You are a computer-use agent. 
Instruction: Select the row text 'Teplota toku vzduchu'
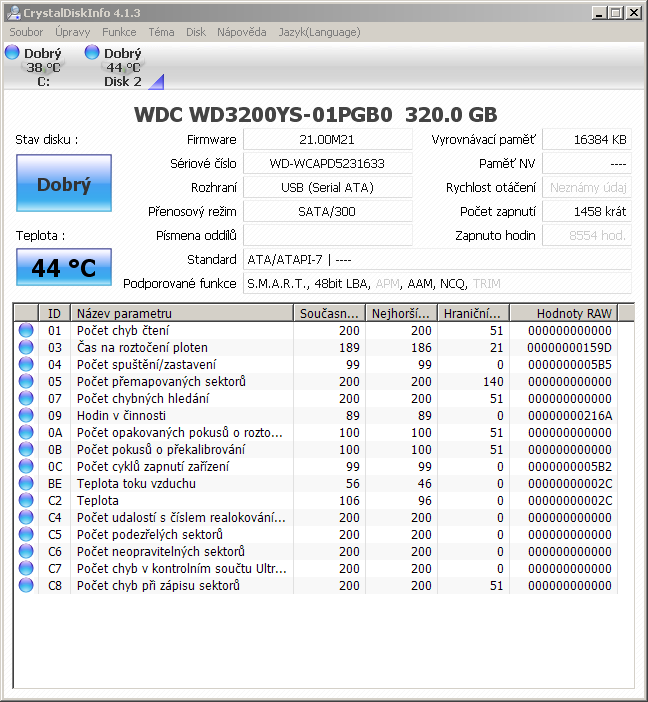[136, 484]
